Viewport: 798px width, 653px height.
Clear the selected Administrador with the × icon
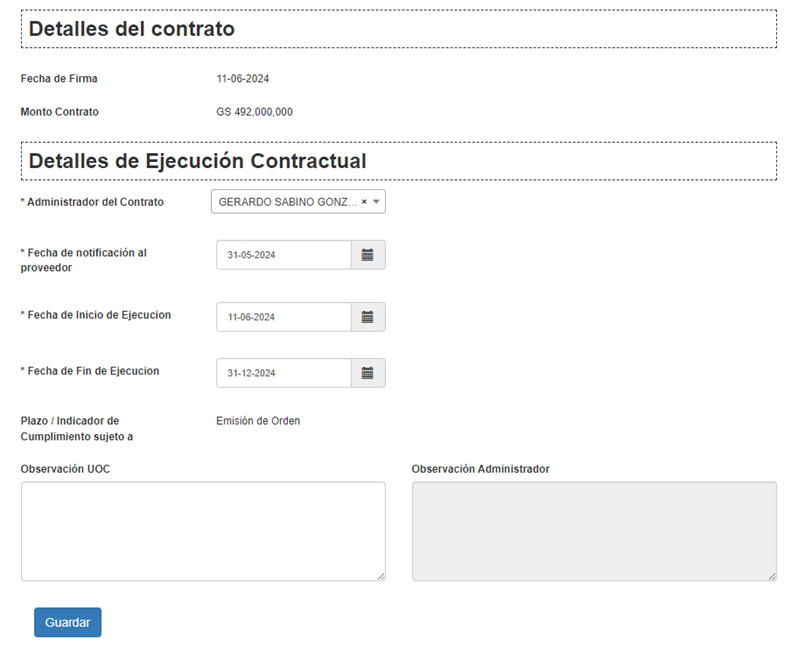pos(364,202)
